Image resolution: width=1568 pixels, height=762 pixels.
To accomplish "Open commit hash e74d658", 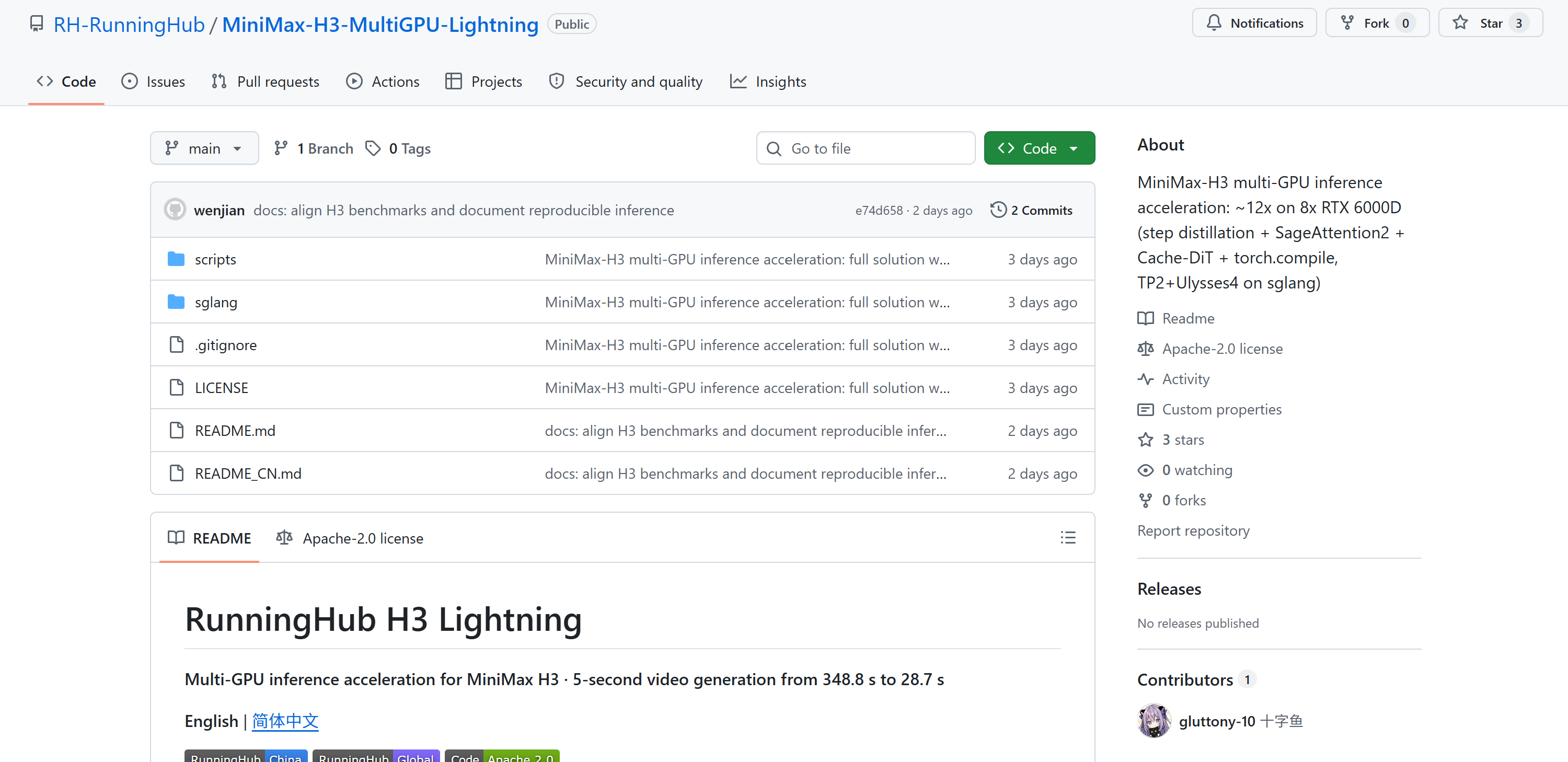I will pyautogui.click(x=879, y=211).
